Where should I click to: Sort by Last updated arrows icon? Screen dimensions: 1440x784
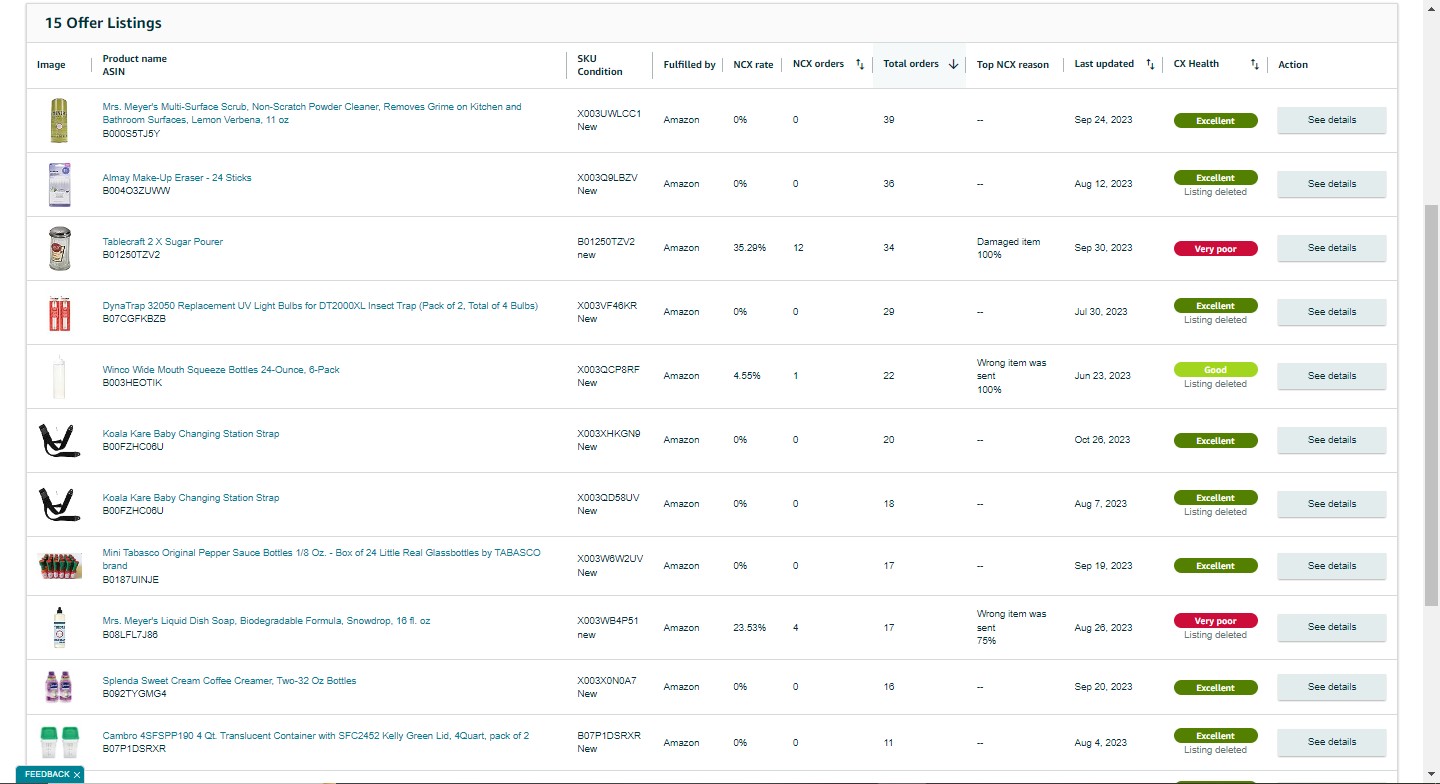[1150, 65]
